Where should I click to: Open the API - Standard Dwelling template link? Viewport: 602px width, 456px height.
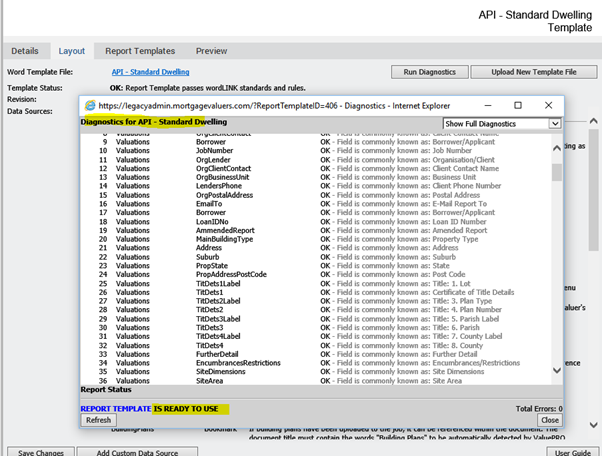[150, 72]
